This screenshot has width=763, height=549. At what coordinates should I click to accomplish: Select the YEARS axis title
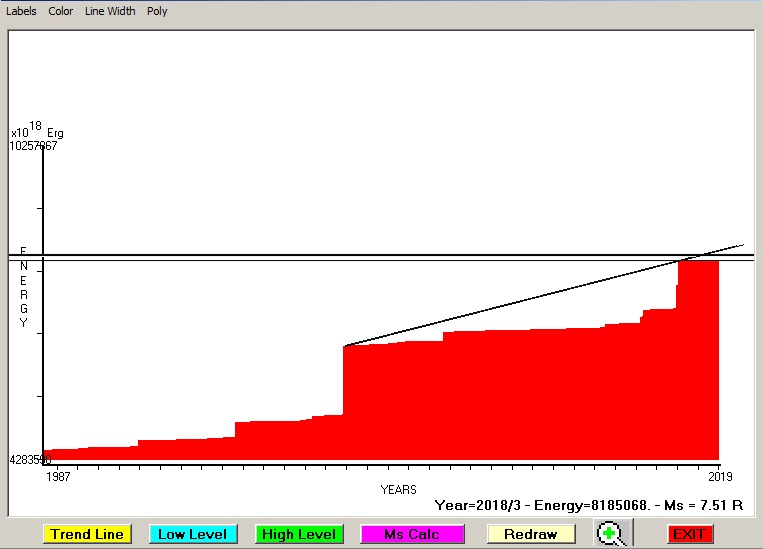tap(398, 489)
